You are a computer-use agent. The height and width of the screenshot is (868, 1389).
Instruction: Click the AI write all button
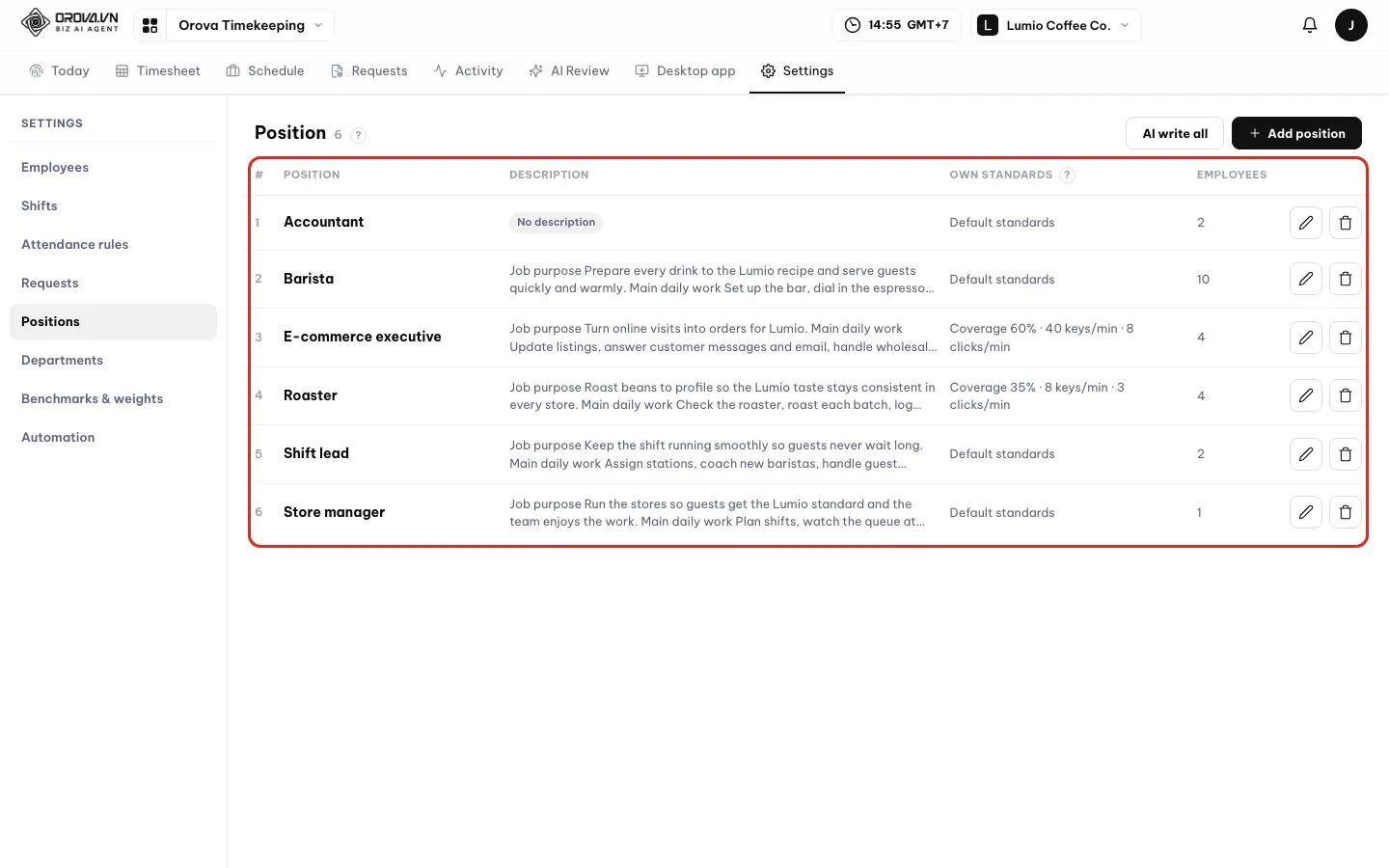(1175, 133)
